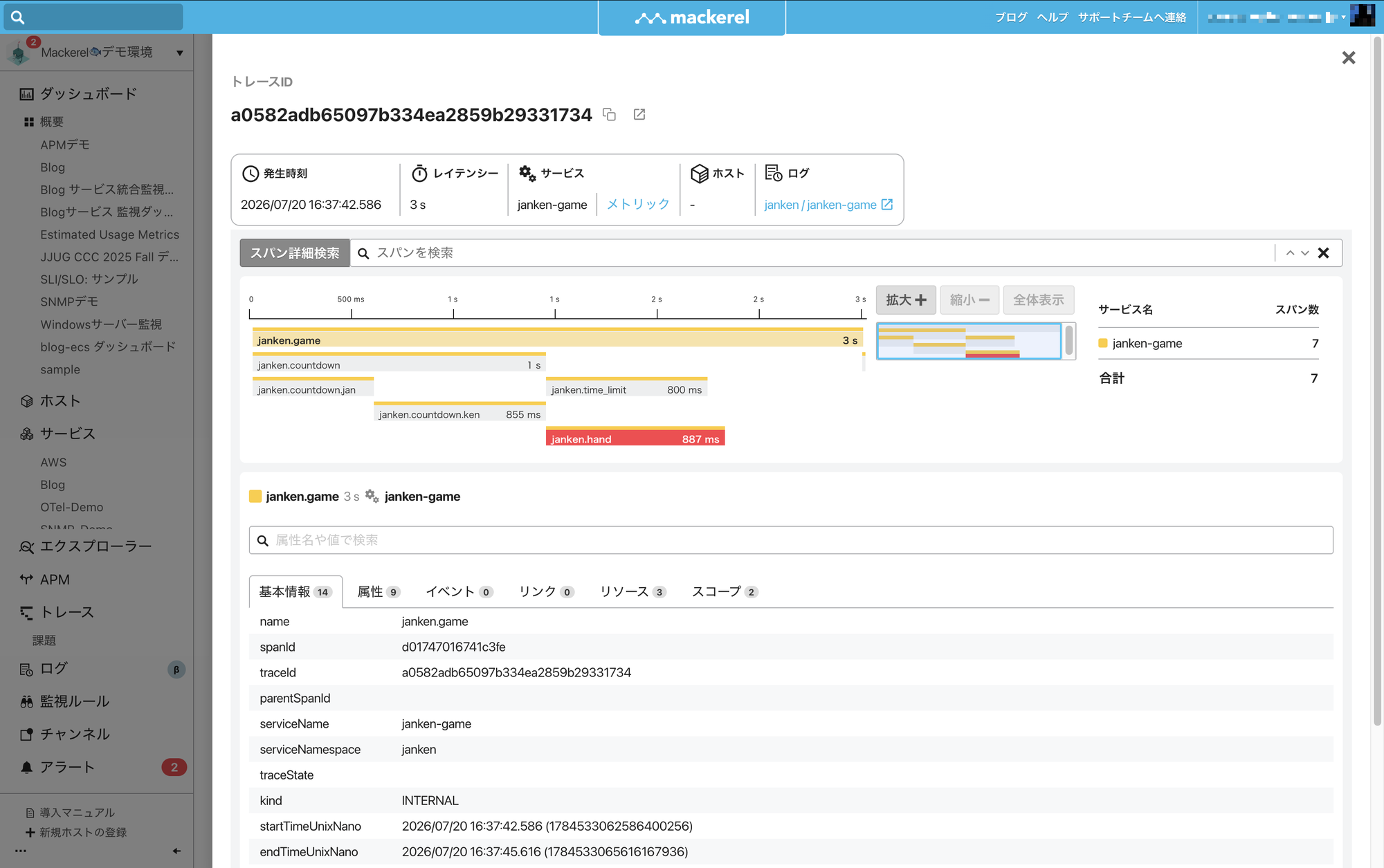The height and width of the screenshot is (868, 1384).
Task: Open the organization avatar icon
Action: (x=19, y=53)
